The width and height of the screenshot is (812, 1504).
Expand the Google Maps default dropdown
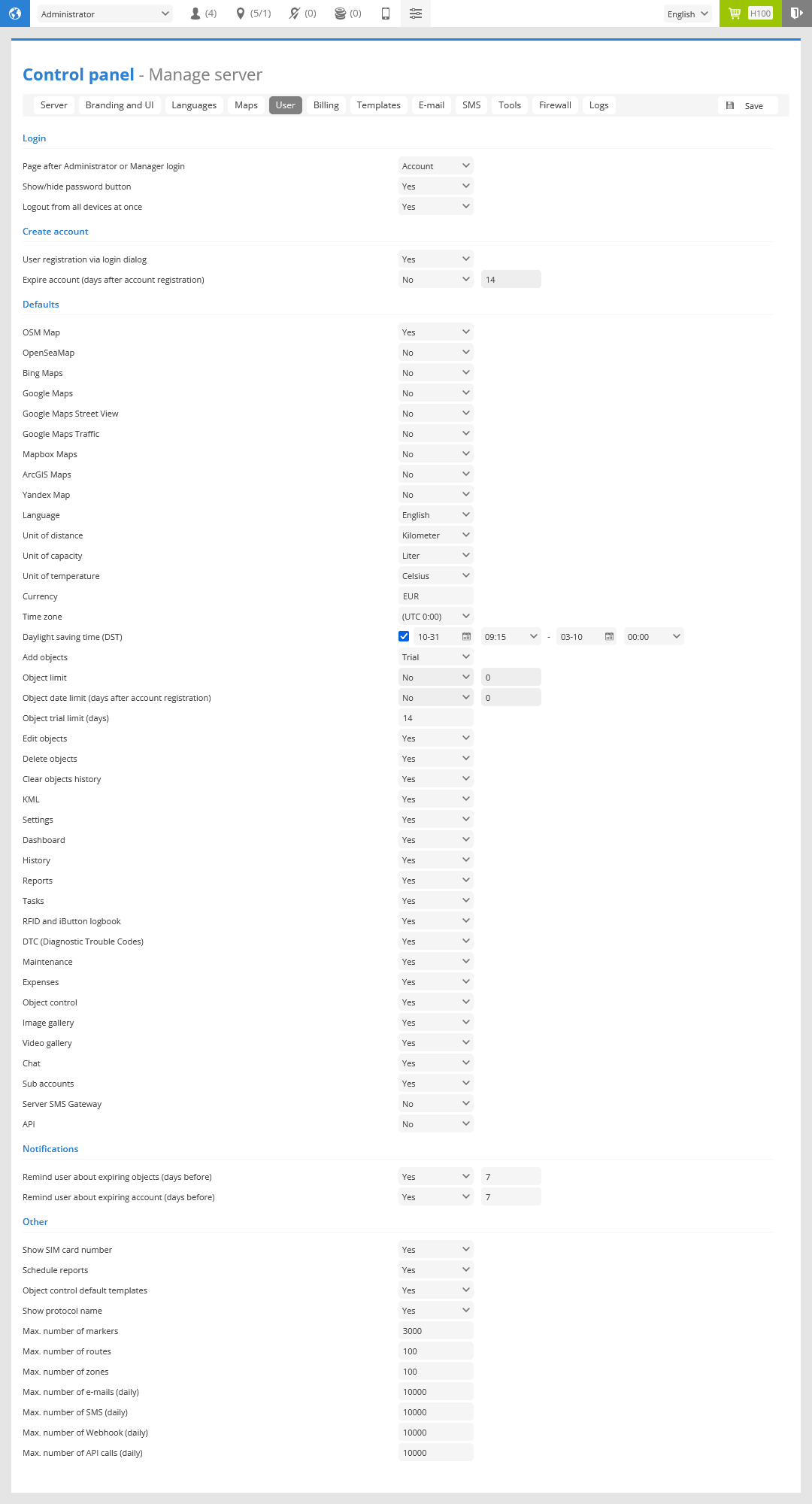(436, 393)
